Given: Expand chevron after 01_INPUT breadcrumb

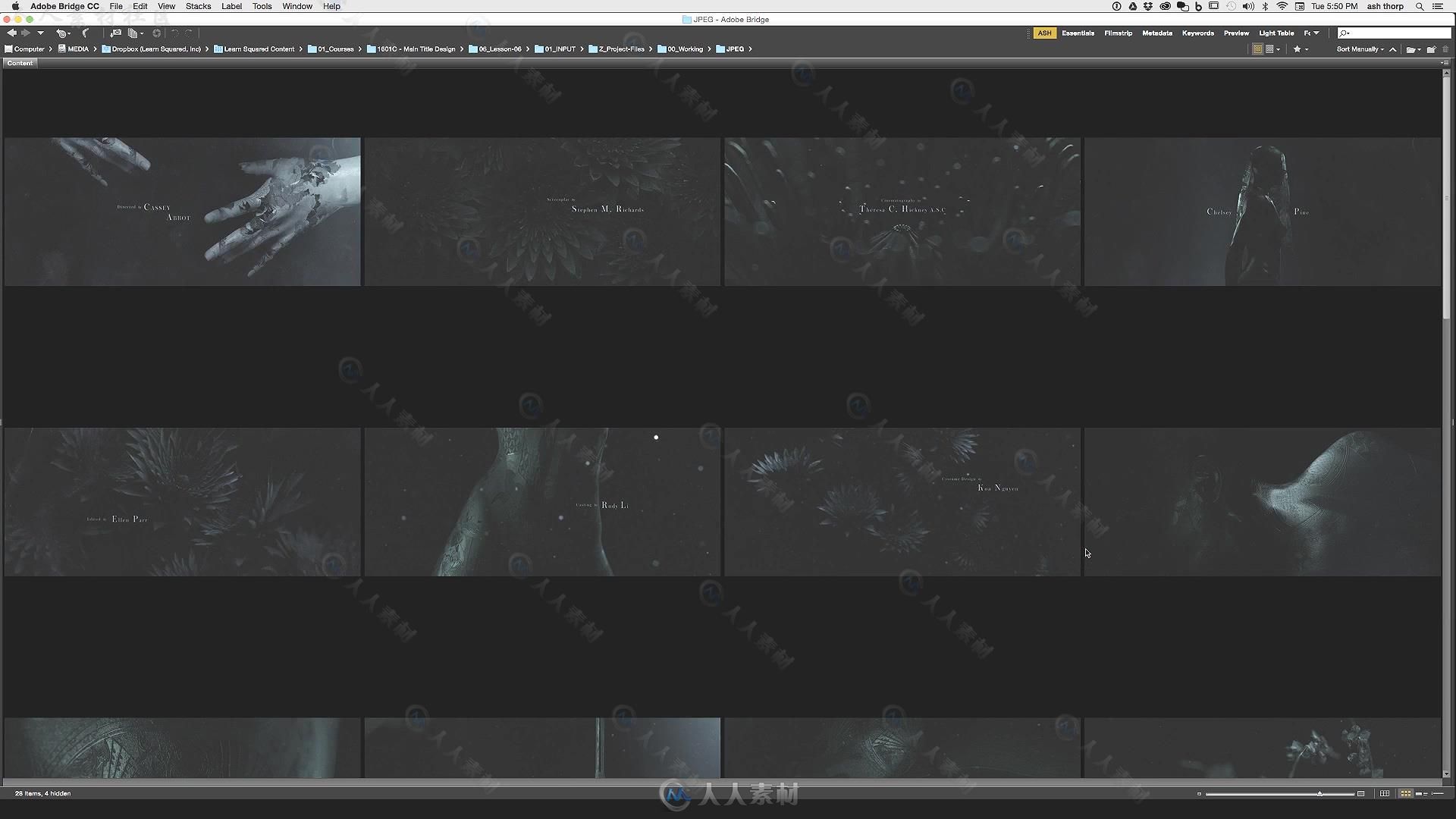Looking at the screenshot, I should (x=582, y=49).
